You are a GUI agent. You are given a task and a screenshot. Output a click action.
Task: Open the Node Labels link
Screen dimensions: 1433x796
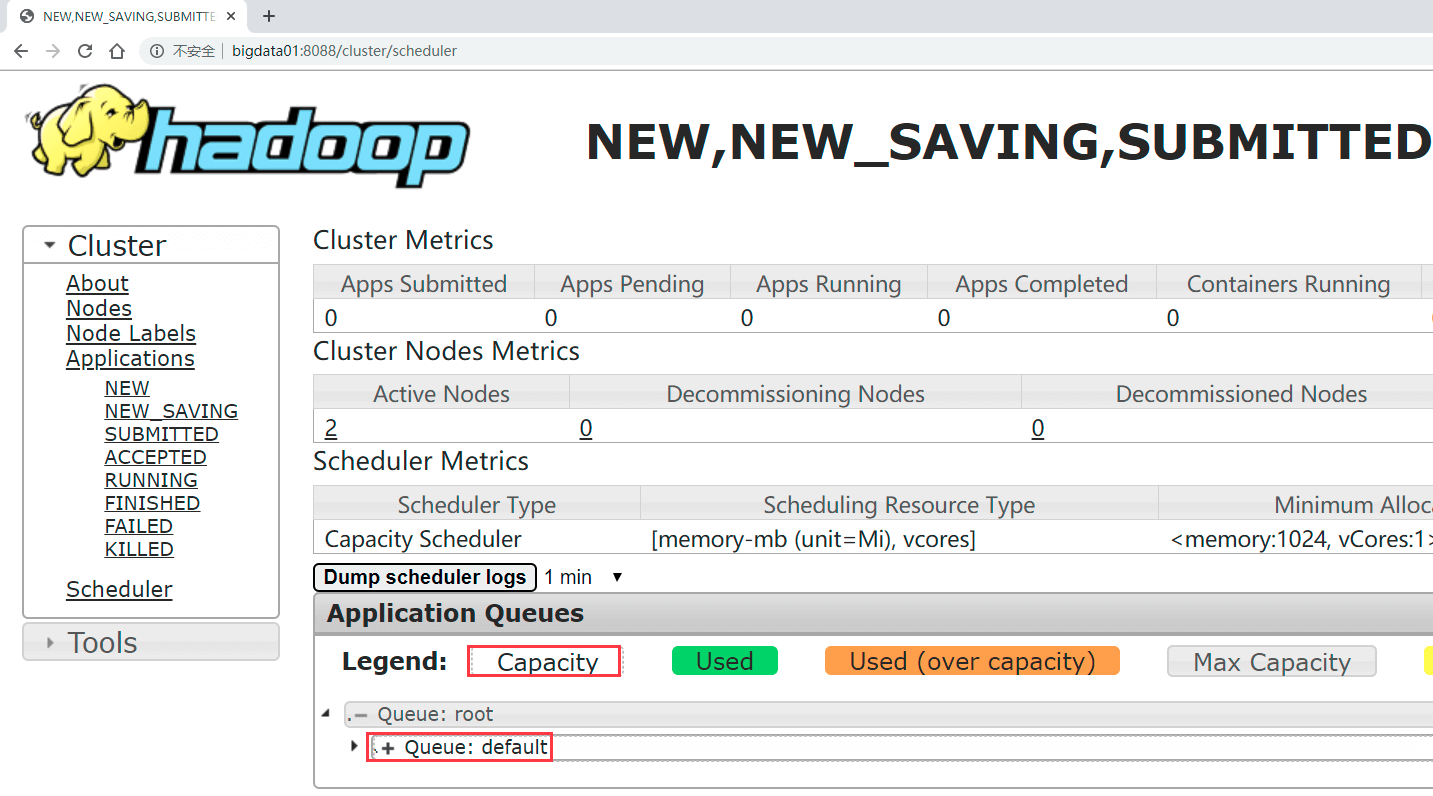131,333
